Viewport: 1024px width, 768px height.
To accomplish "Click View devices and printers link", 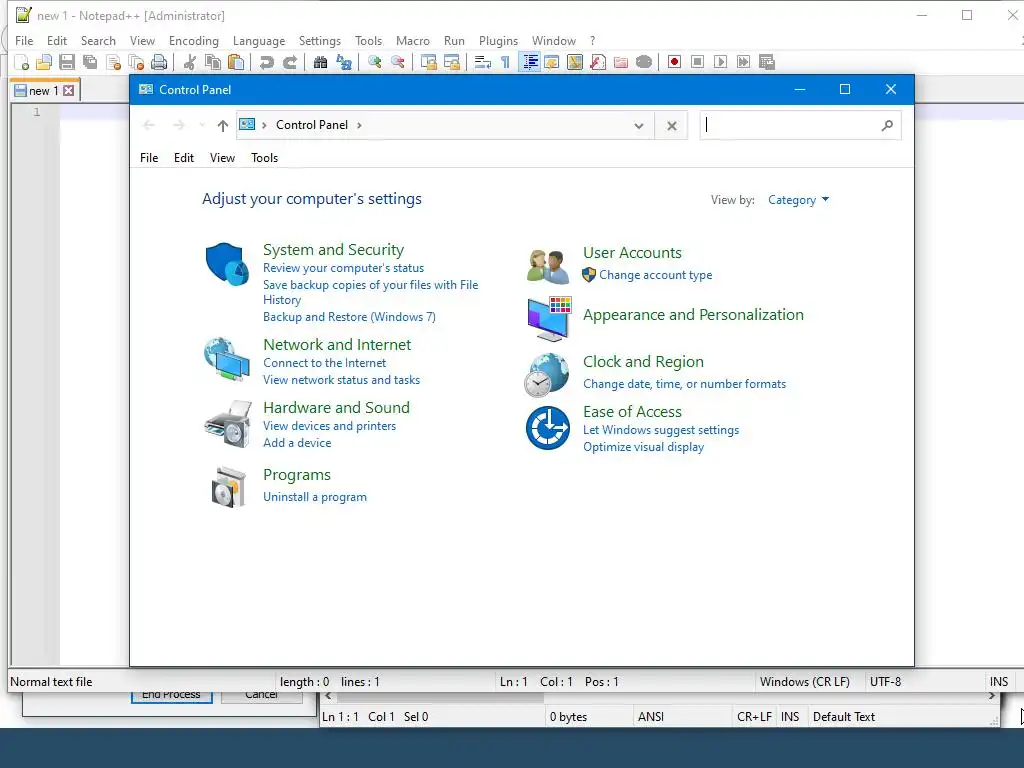I will pos(329,426).
